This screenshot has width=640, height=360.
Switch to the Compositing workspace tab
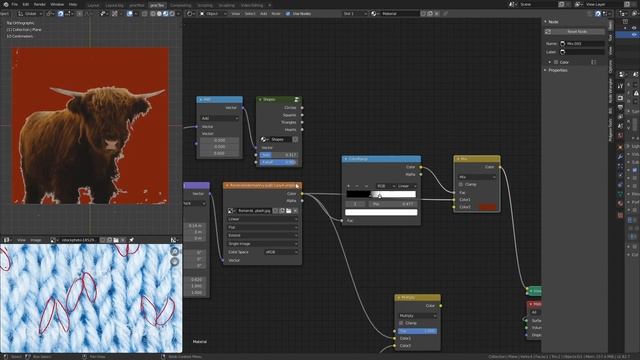[x=180, y=5]
